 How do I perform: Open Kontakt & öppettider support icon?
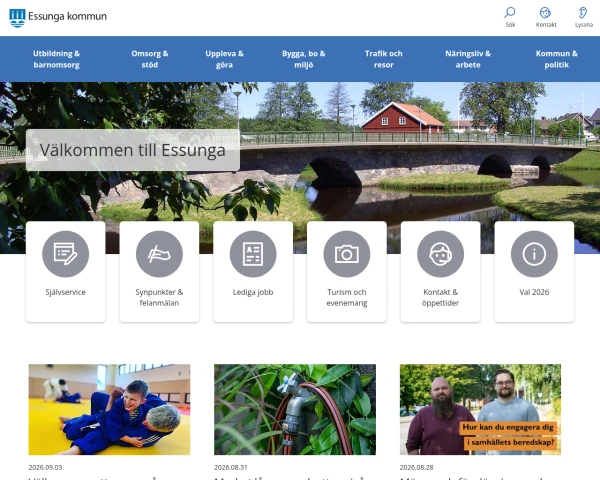click(x=440, y=254)
